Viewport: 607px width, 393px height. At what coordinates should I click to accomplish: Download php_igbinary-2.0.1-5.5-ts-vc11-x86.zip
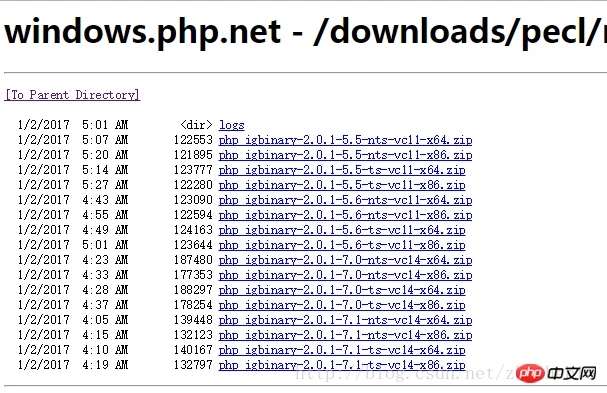(342, 185)
